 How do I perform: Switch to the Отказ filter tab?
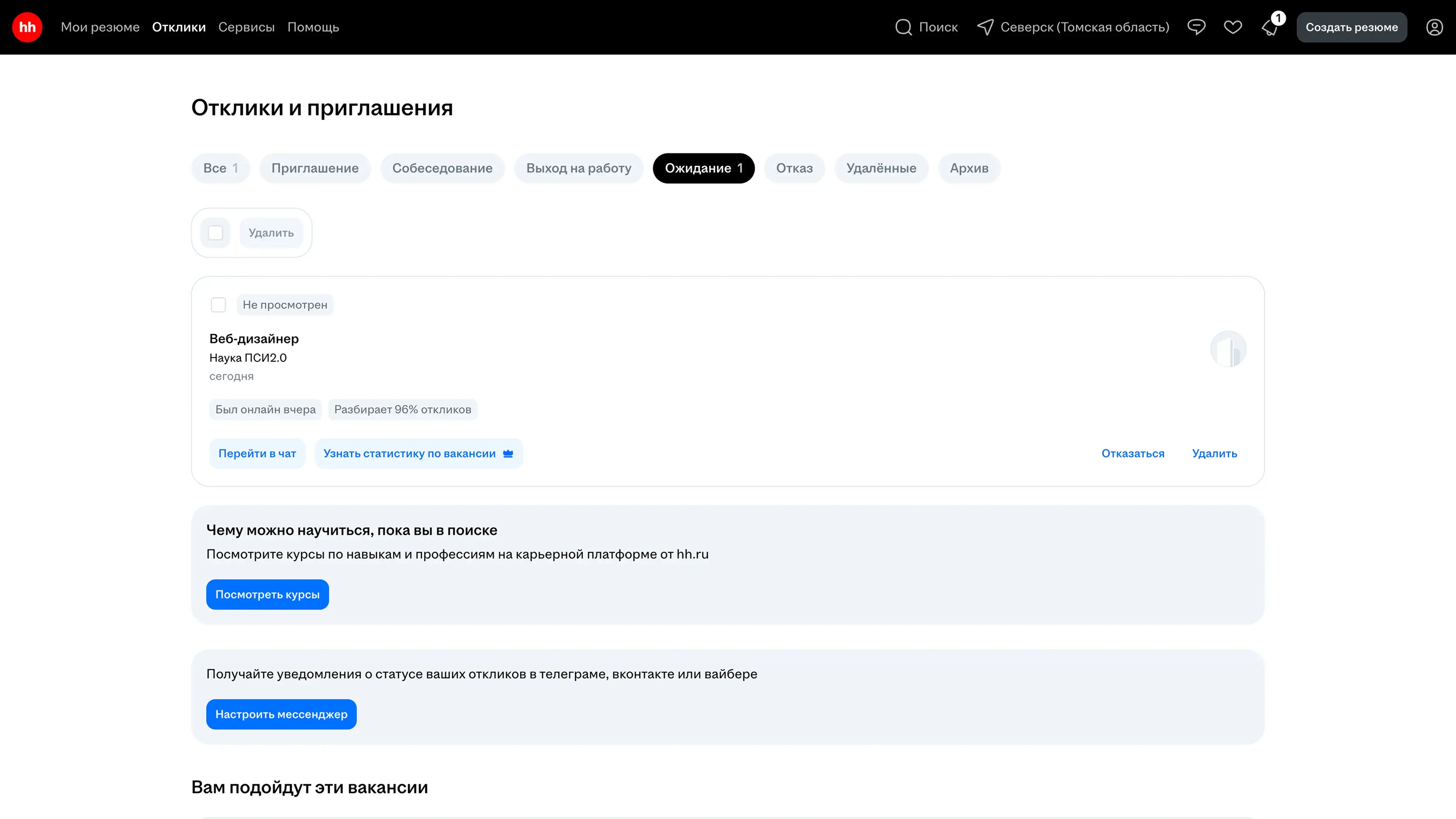click(794, 168)
